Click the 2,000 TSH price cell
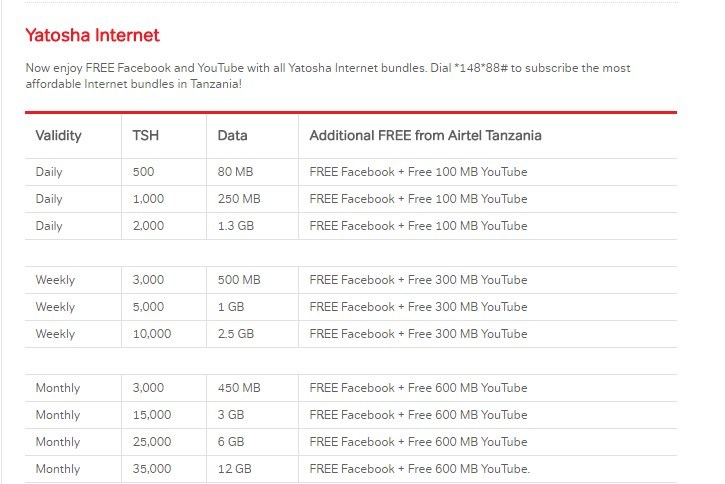Screen dimensions: 725x484 (x=148, y=226)
